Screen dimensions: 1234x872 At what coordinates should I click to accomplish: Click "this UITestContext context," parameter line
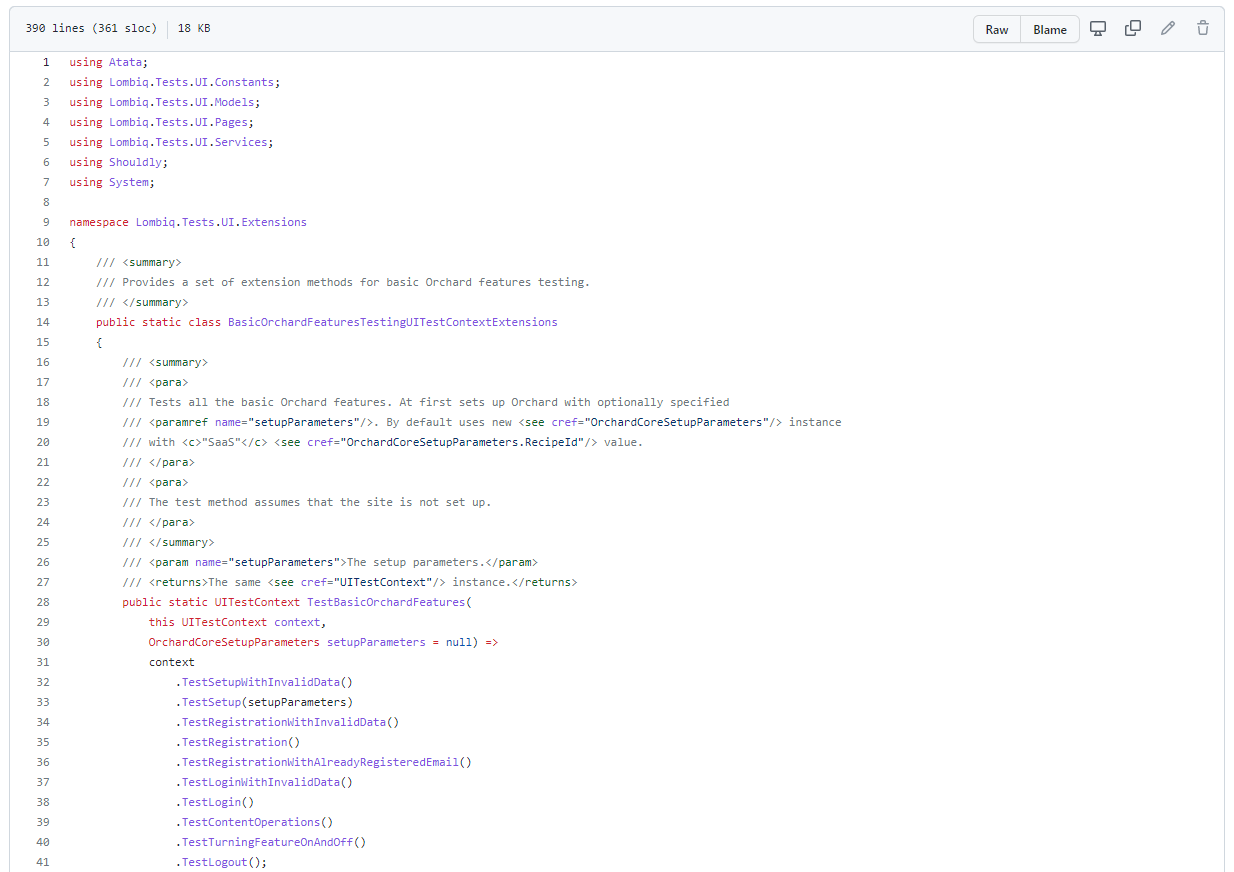[x=238, y=622]
